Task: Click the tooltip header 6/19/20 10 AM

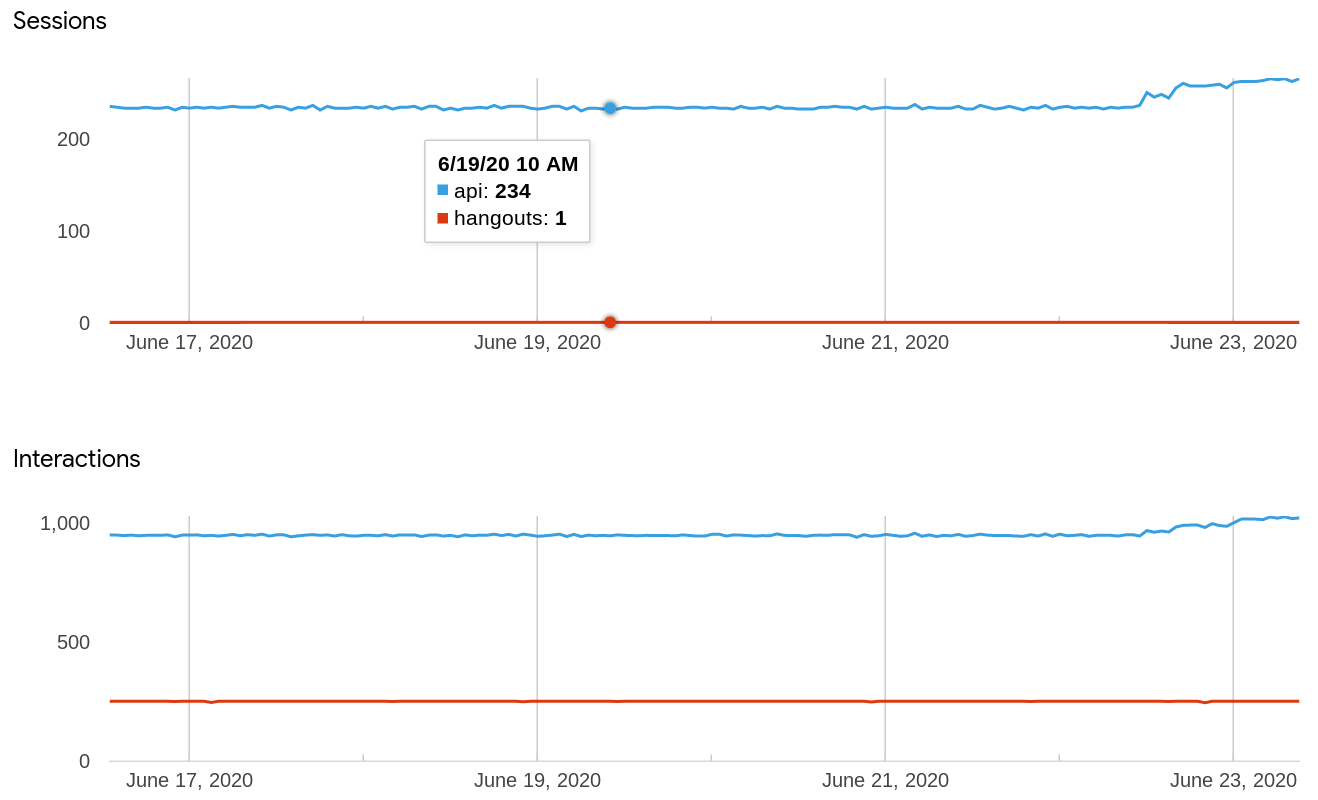Action: [508, 164]
